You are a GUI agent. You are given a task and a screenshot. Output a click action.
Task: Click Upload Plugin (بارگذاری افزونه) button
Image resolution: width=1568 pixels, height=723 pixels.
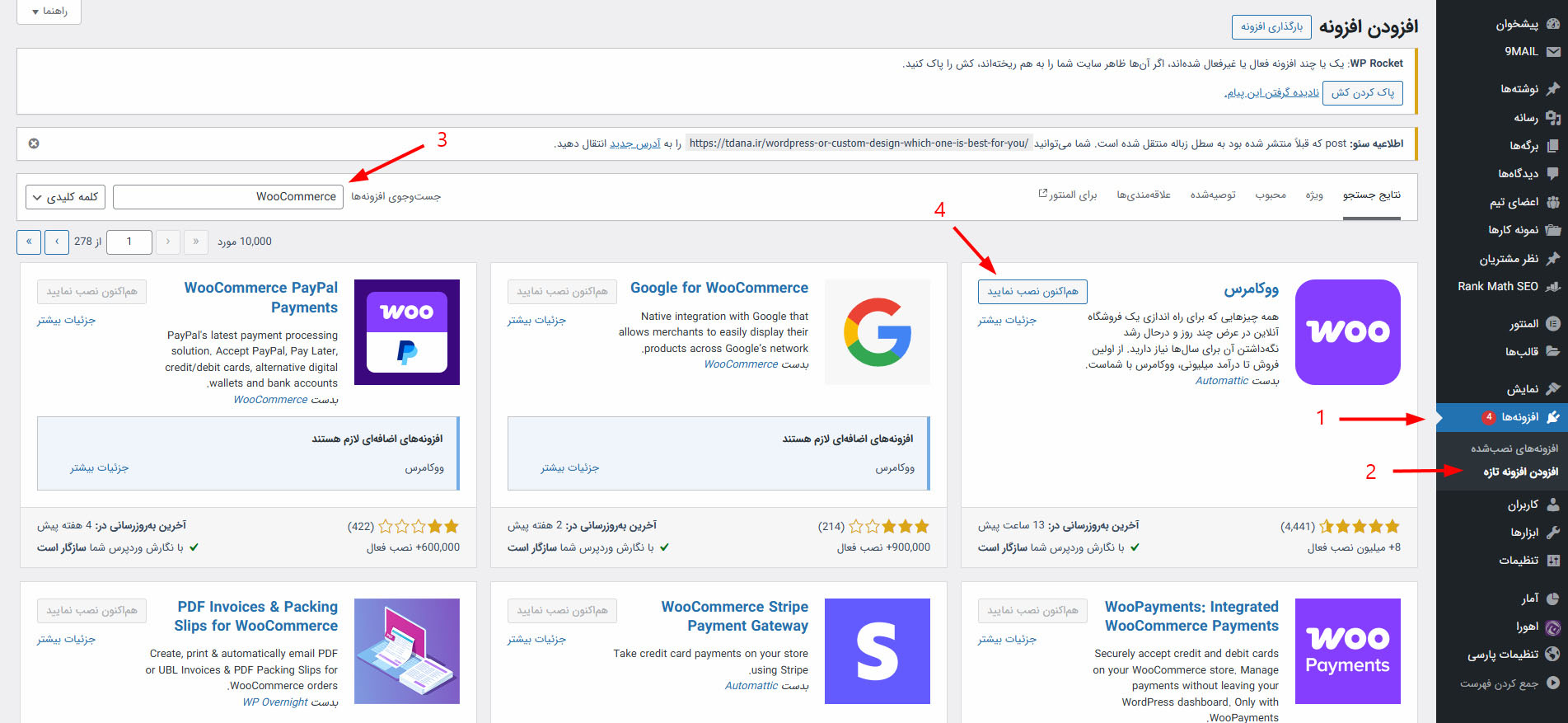point(1271,27)
